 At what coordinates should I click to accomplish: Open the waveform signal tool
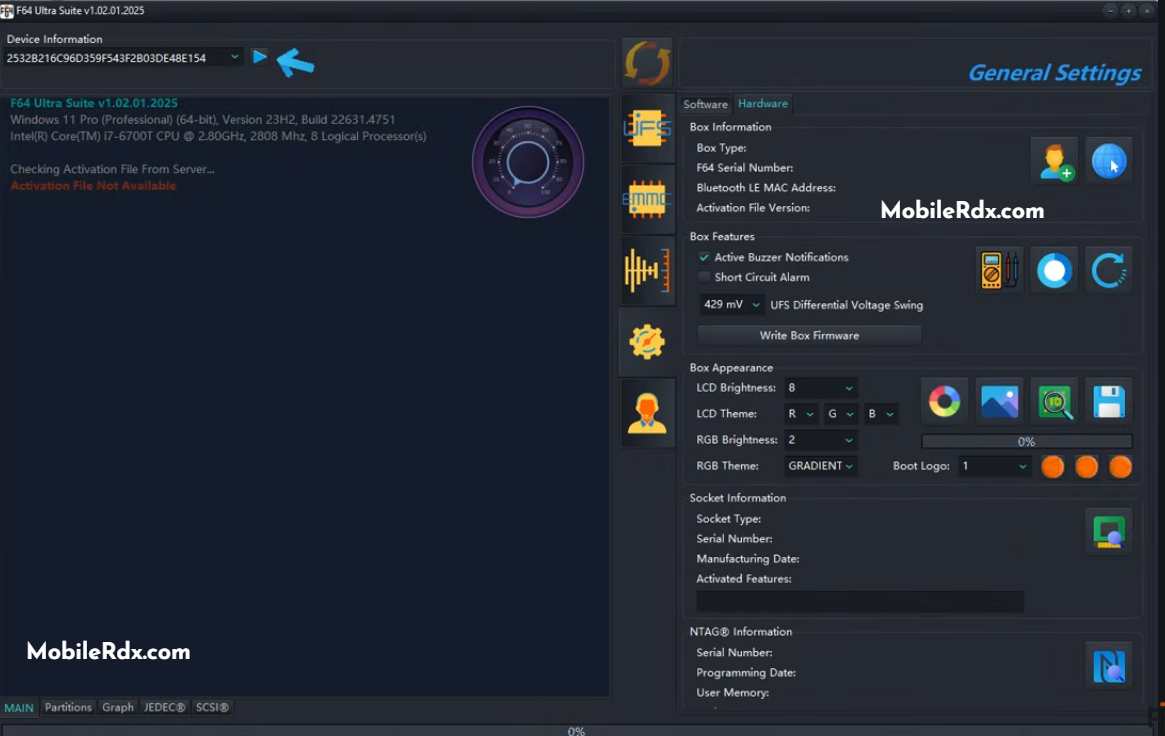(x=647, y=270)
